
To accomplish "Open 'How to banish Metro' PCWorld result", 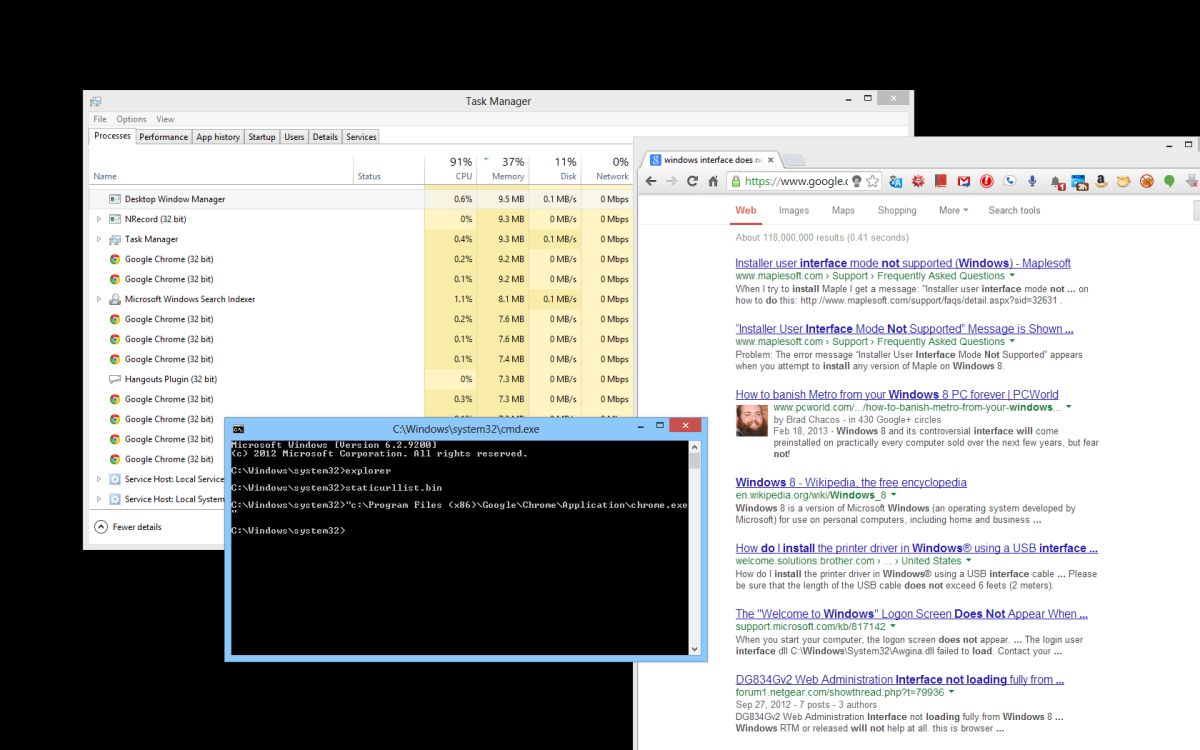I will [897, 394].
